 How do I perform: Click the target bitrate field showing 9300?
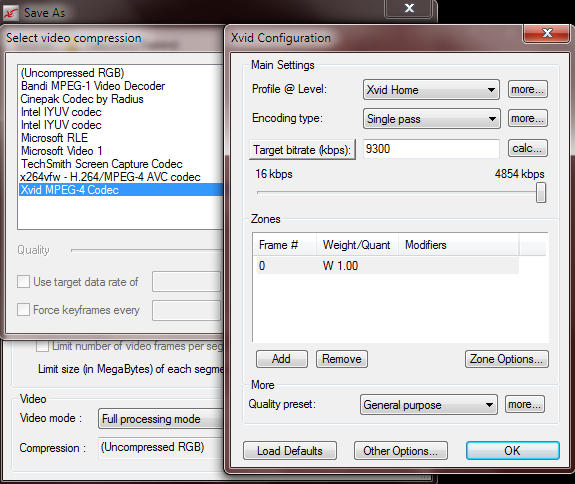(431, 149)
